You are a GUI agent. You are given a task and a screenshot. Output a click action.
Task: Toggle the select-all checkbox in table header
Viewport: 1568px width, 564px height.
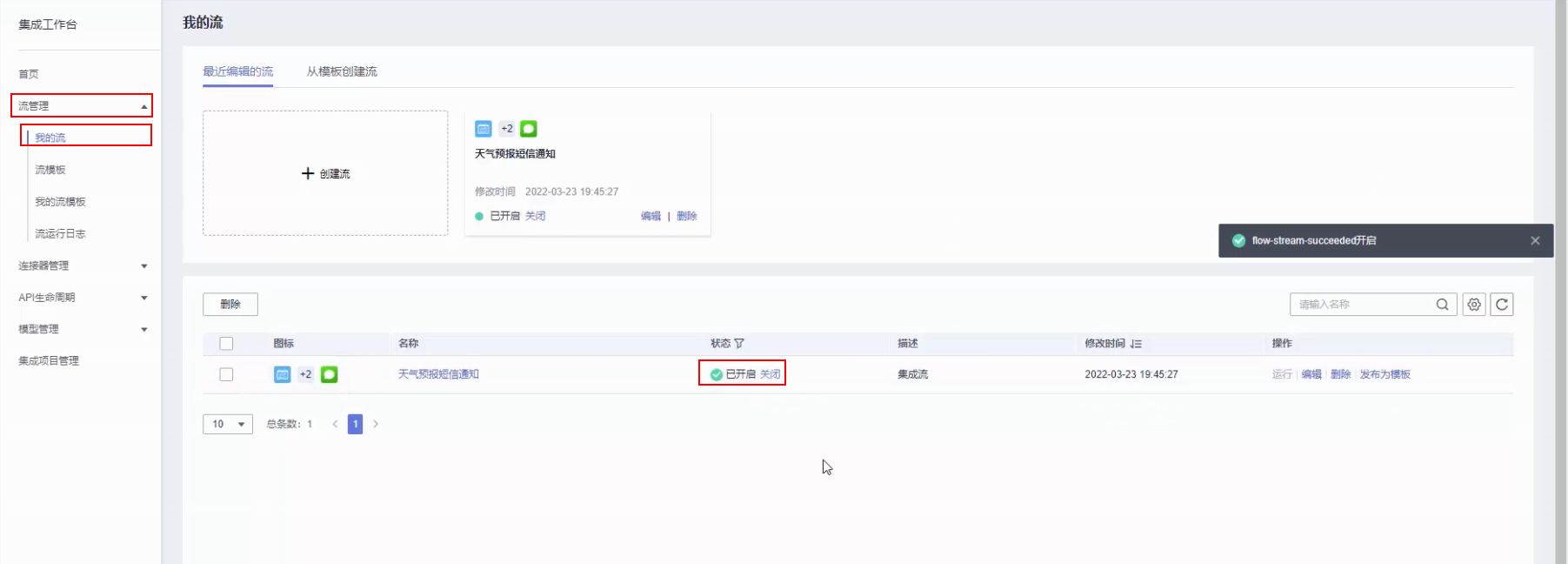pos(226,344)
